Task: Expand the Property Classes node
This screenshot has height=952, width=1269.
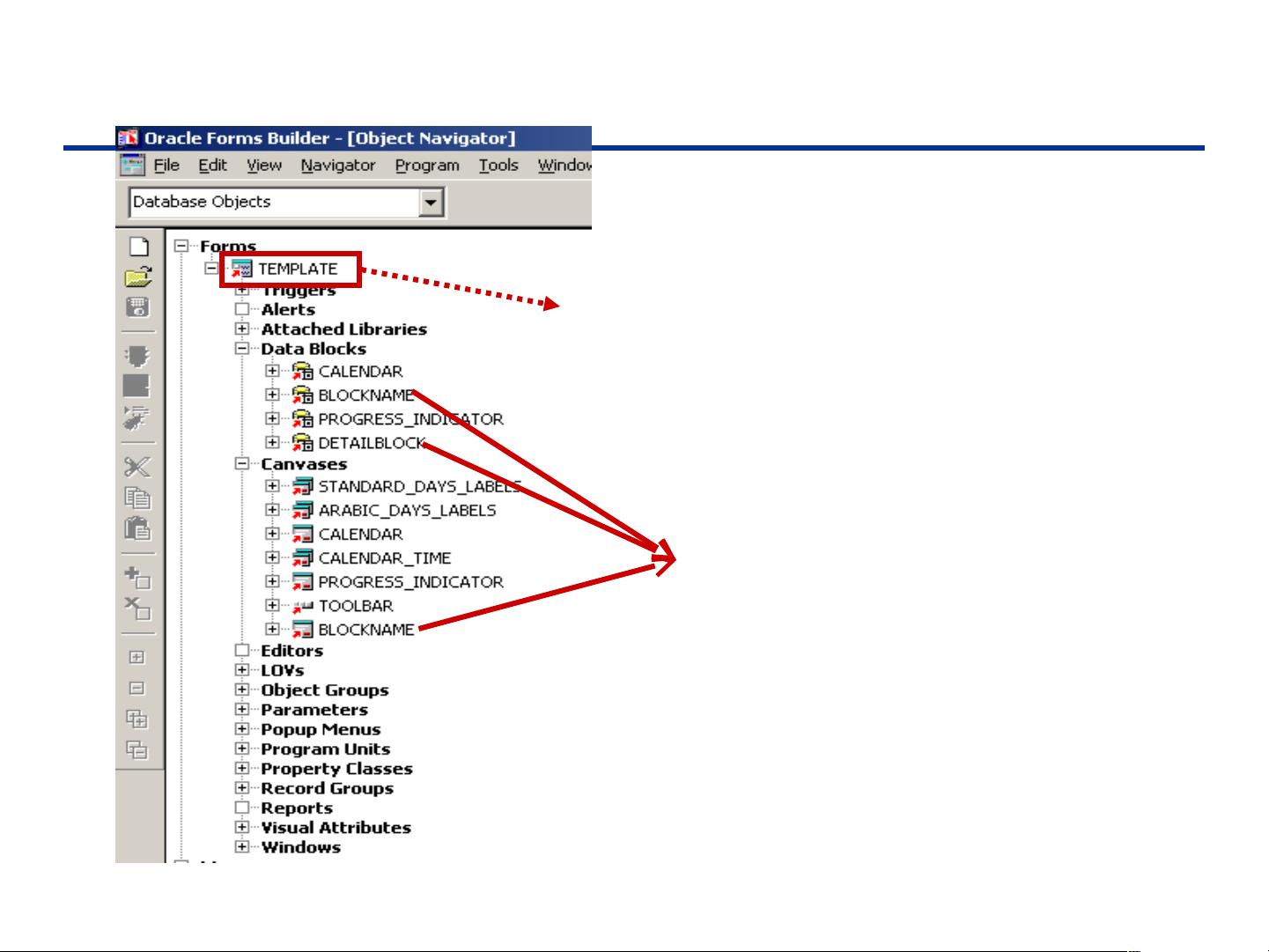Action: (242, 768)
